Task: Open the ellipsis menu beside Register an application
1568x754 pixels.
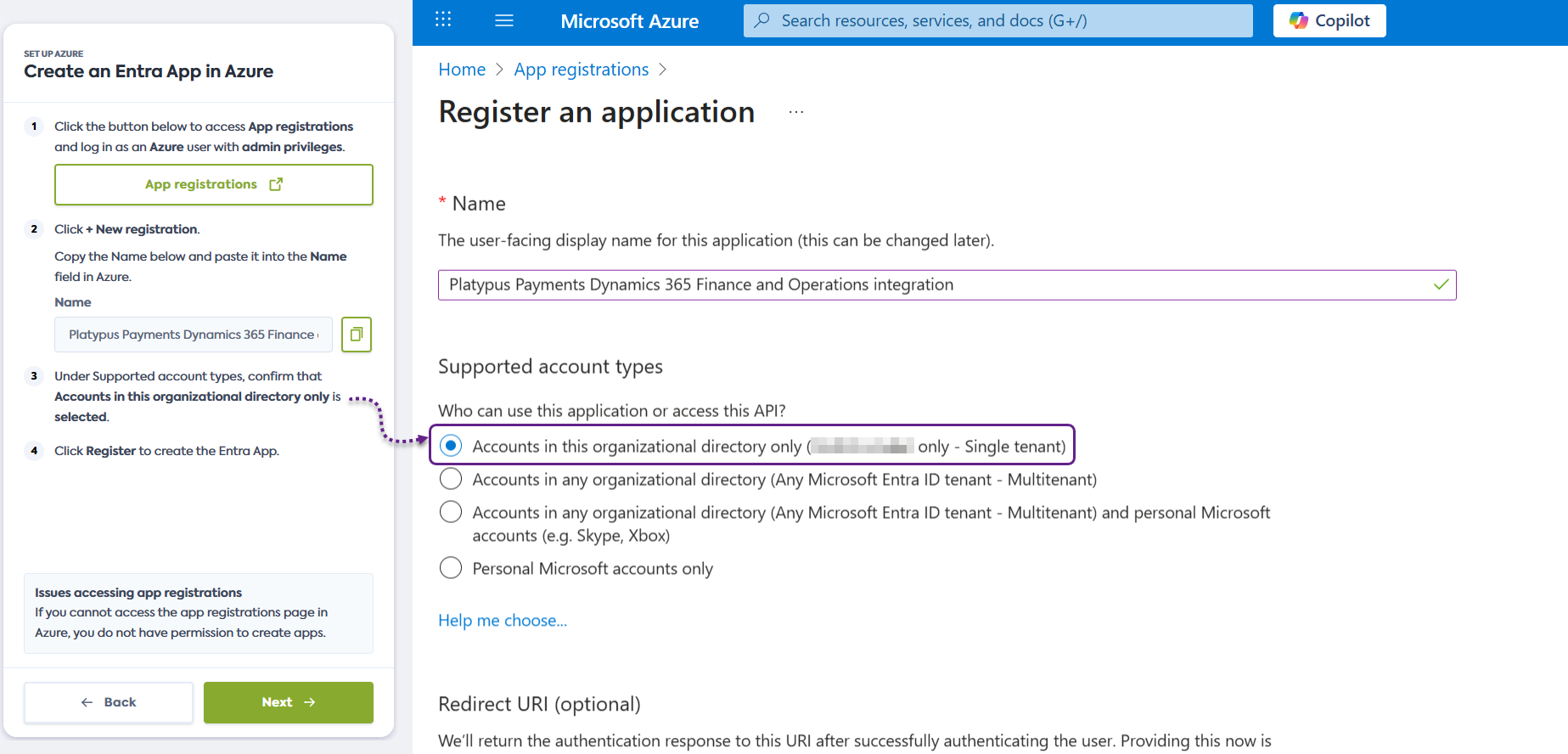Action: coord(795,112)
